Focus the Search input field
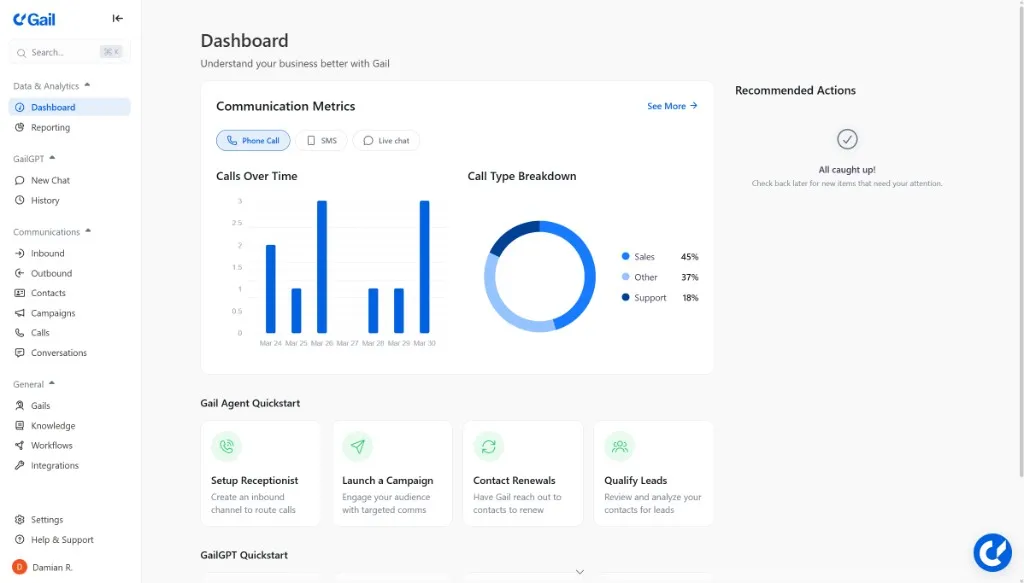 pos(69,52)
